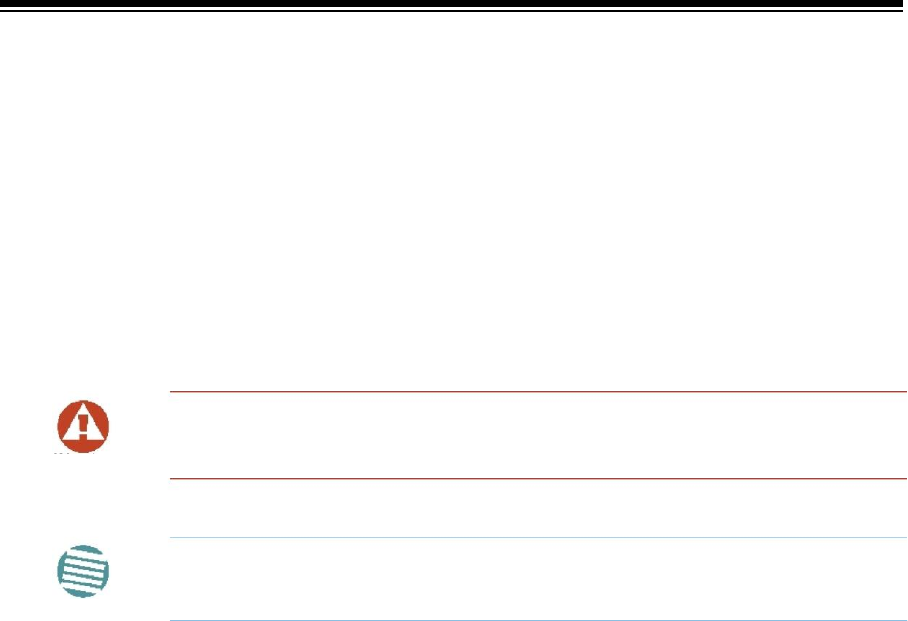
Task: Click the teal striped note icon
Action: click(x=83, y=571)
